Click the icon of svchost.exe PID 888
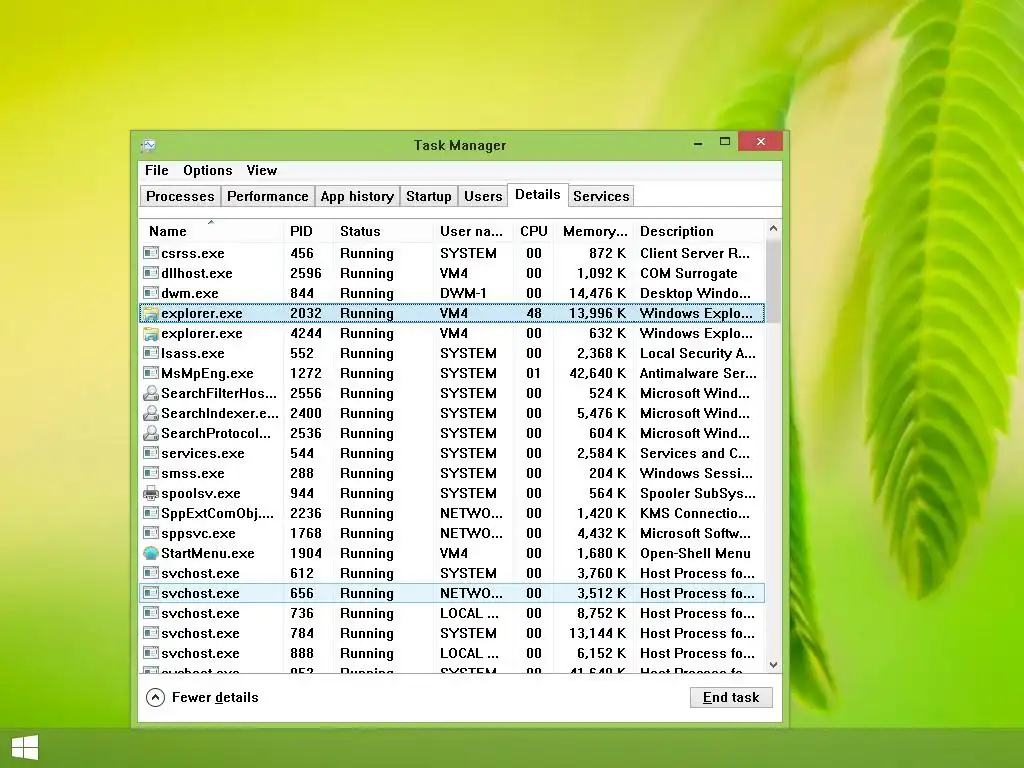The image size is (1024, 768). pos(151,653)
